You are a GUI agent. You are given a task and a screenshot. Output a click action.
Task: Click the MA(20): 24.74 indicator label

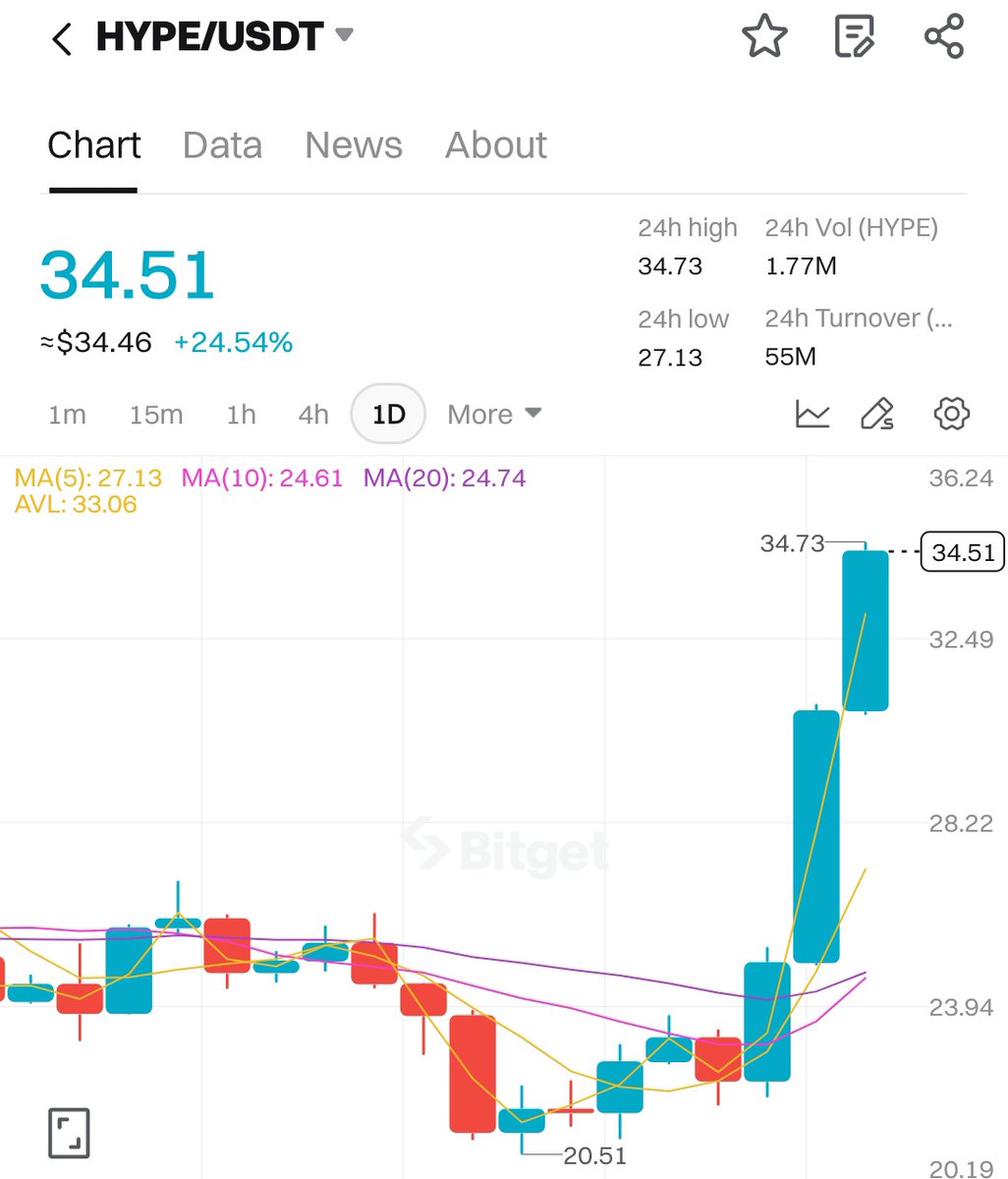click(445, 478)
